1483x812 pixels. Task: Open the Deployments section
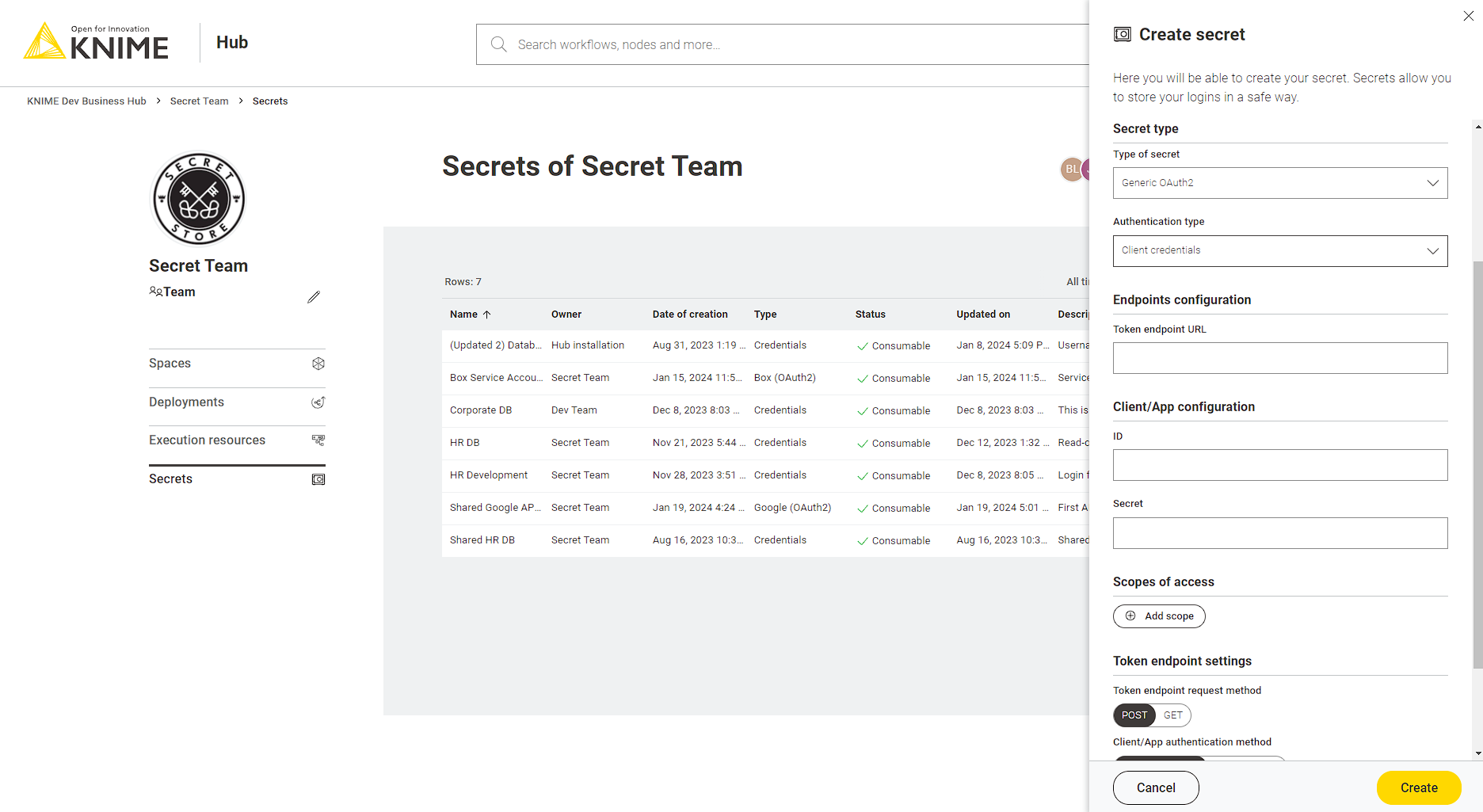pos(237,402)
